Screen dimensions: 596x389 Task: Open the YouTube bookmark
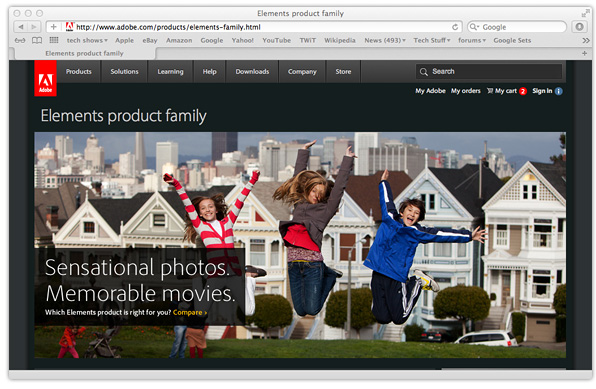tap(276, 40)
